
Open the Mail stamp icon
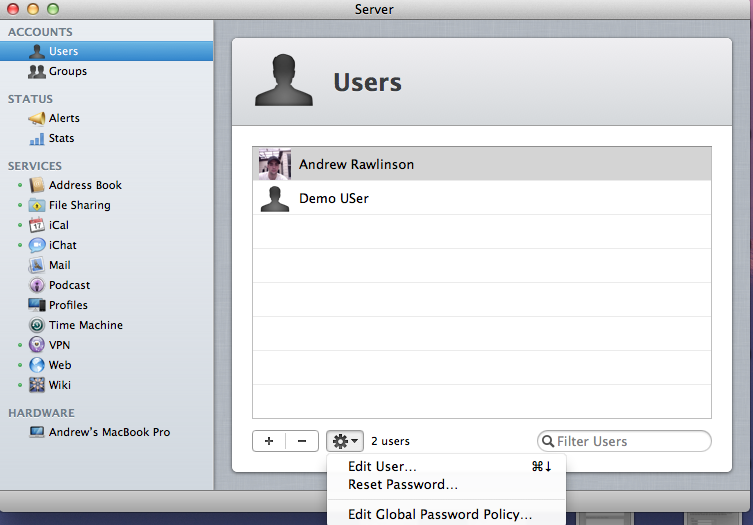coord(36,265)
